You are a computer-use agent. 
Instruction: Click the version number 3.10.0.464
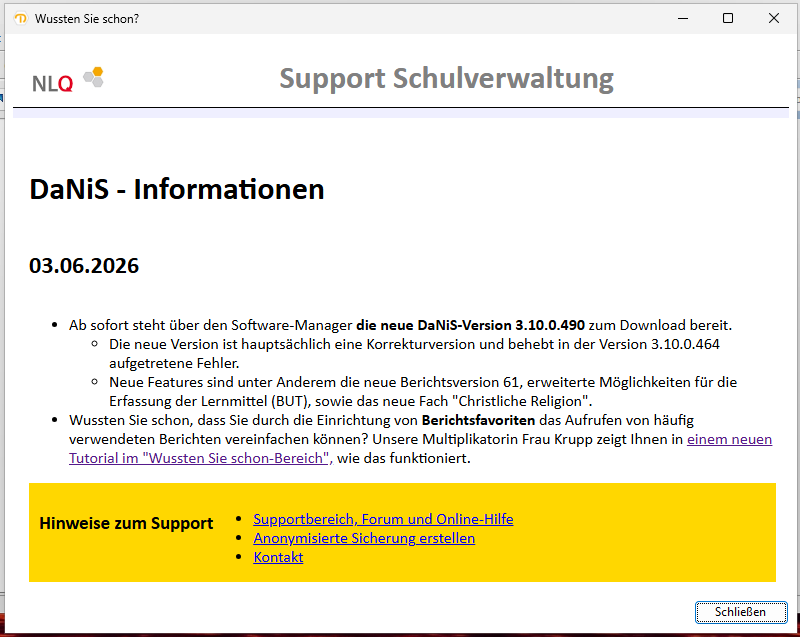tap(685, 344)
